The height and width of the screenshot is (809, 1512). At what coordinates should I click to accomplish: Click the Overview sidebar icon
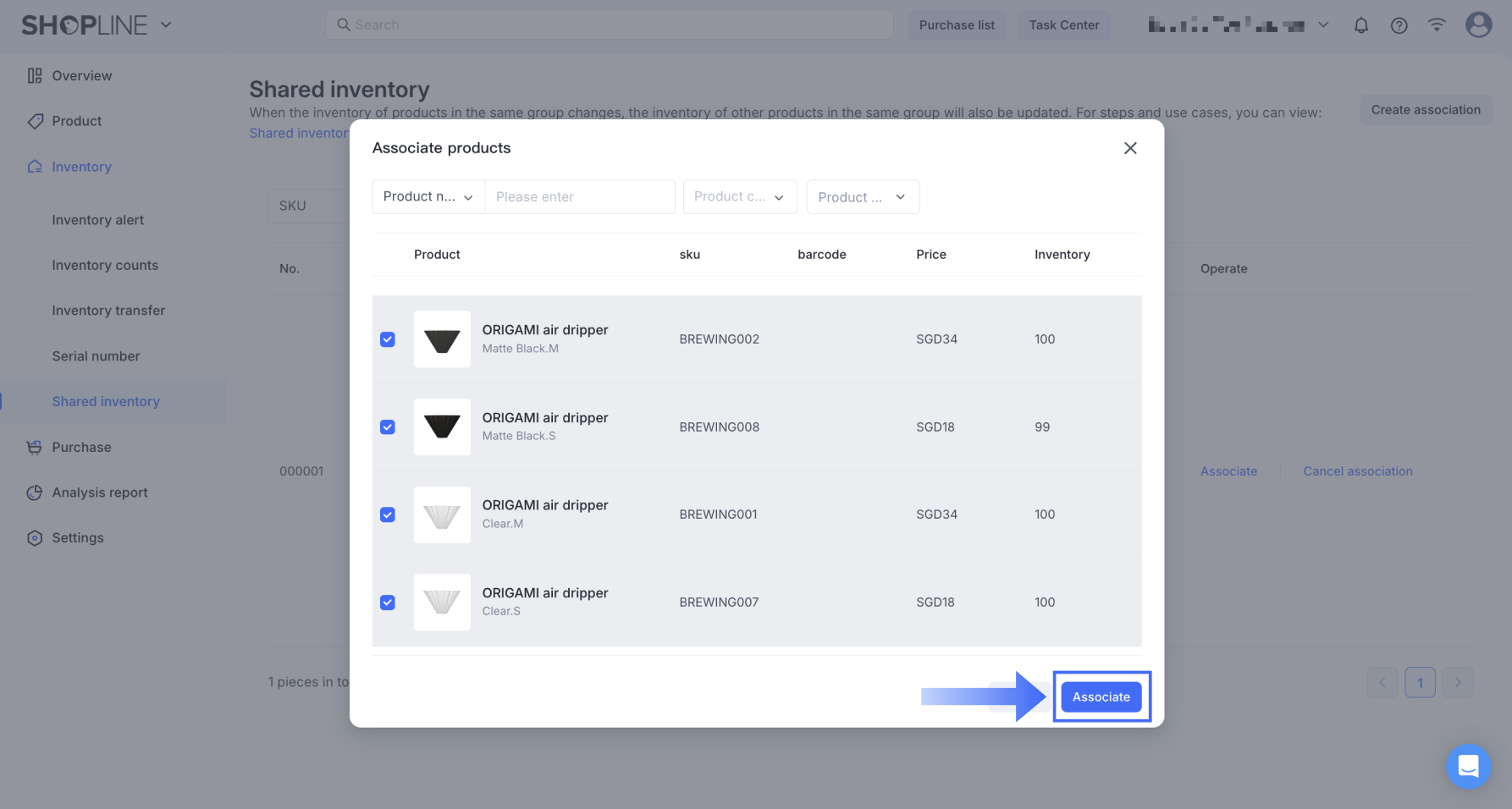(35, 76)
